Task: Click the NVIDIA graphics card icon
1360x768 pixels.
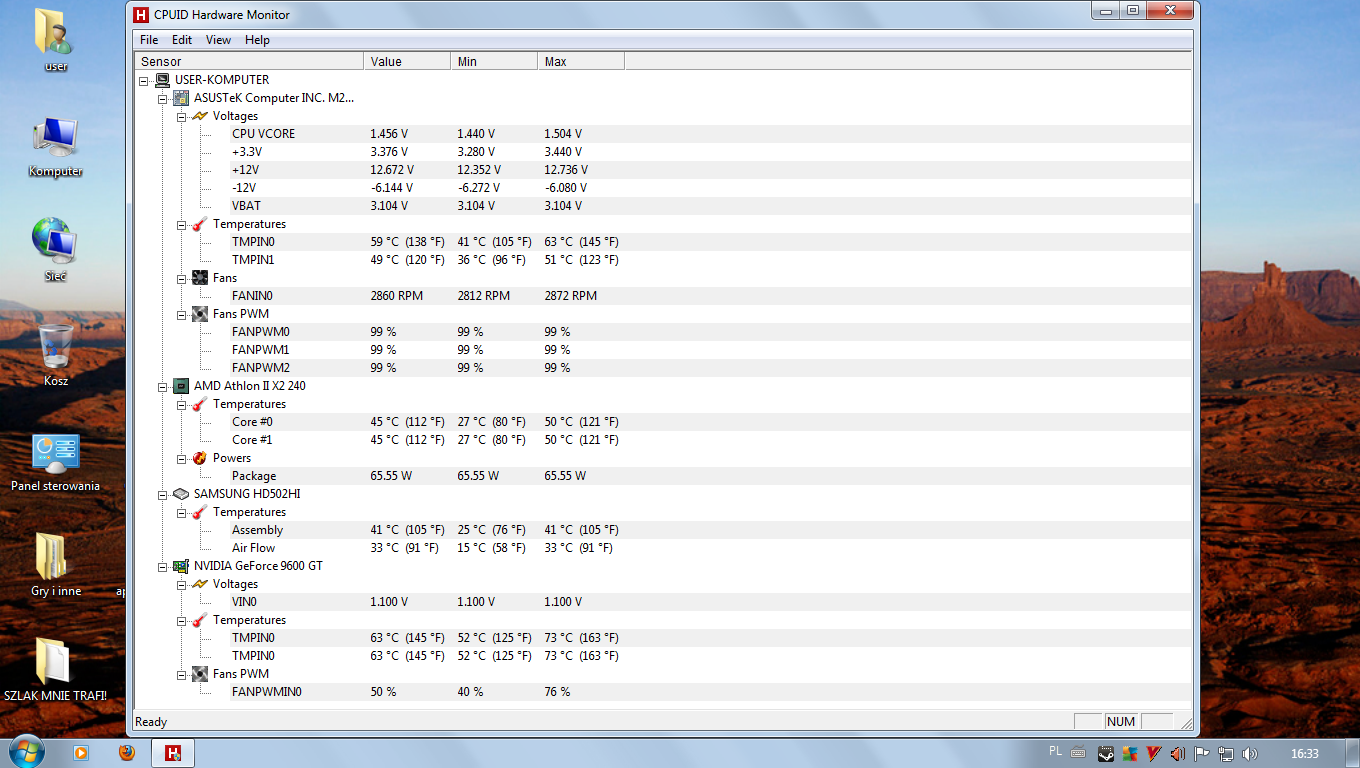Action: pyautogui.click(x=181, y=566)
